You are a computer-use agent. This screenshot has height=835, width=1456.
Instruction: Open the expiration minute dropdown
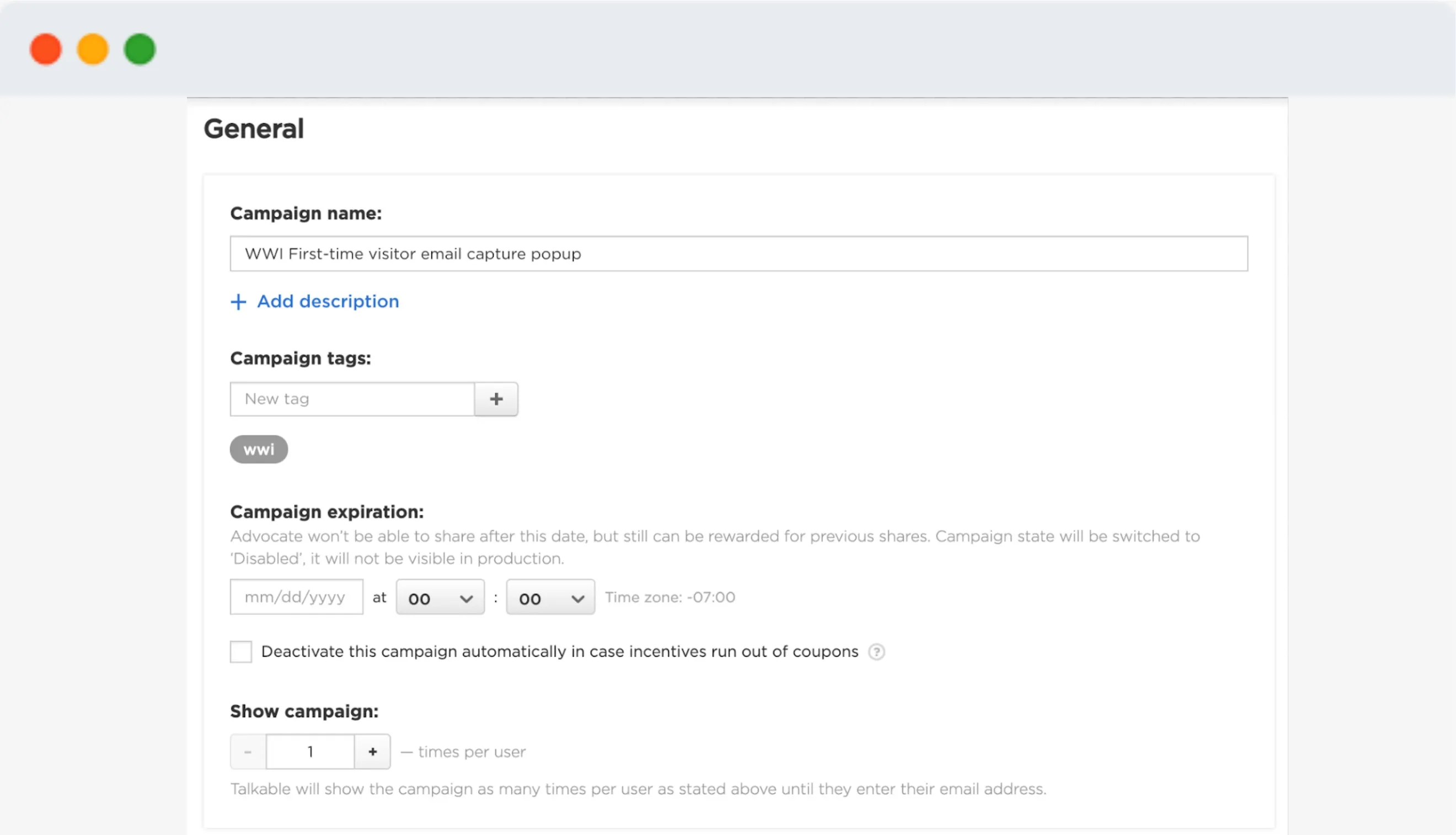click(550, 598)
